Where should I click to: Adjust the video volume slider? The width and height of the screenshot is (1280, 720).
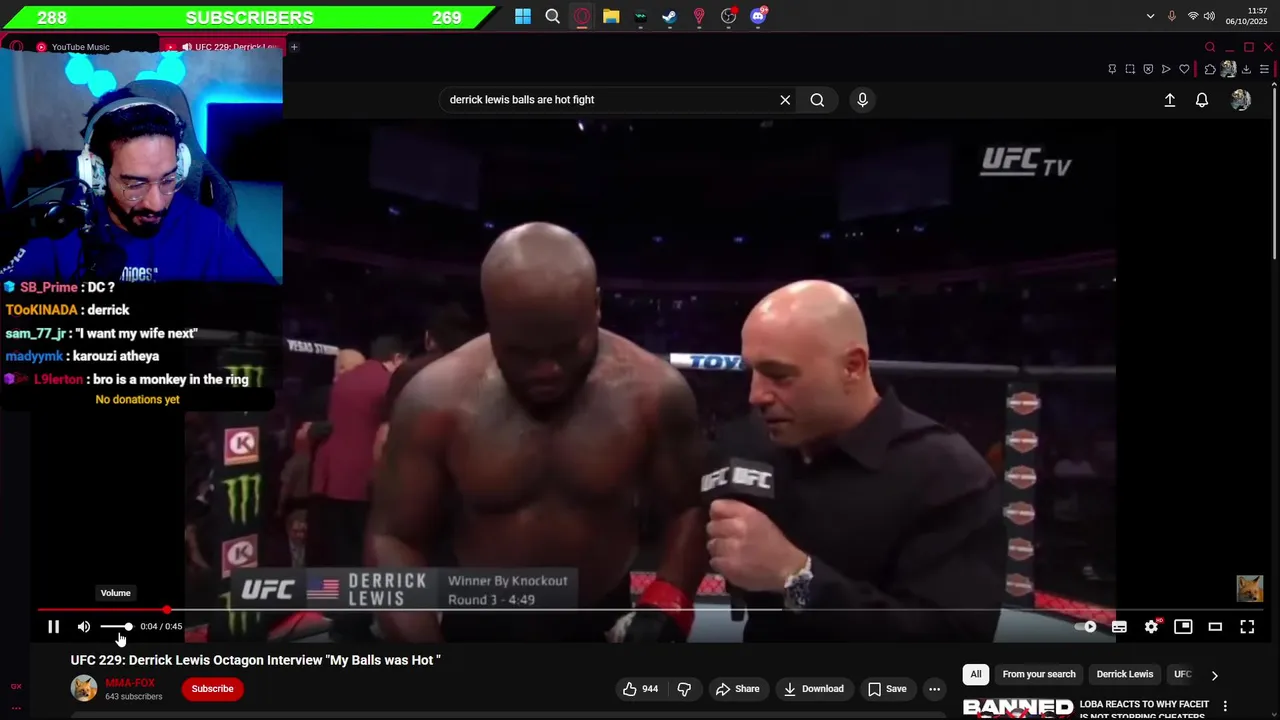pos(116,627)
